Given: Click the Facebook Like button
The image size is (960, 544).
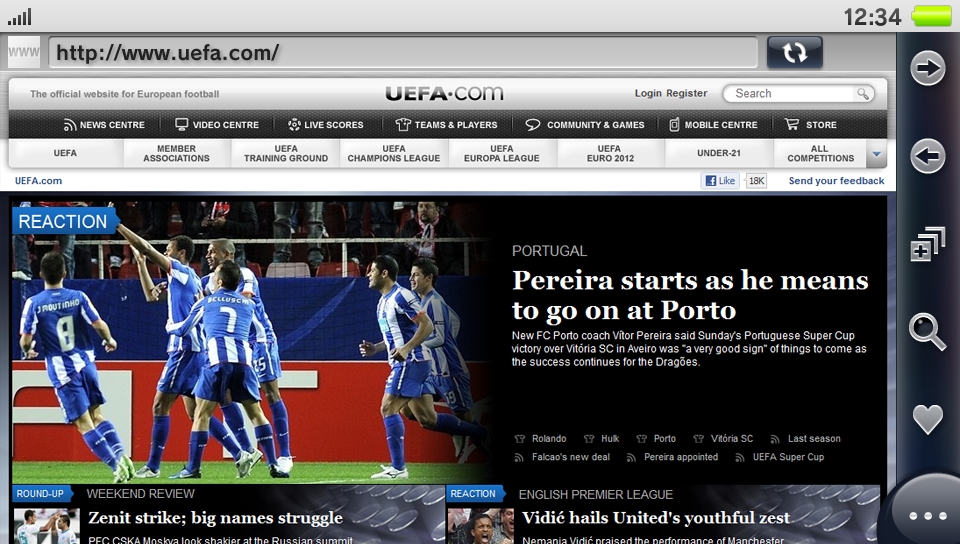Looking at the screenshot, I should [x=720, y=181].
